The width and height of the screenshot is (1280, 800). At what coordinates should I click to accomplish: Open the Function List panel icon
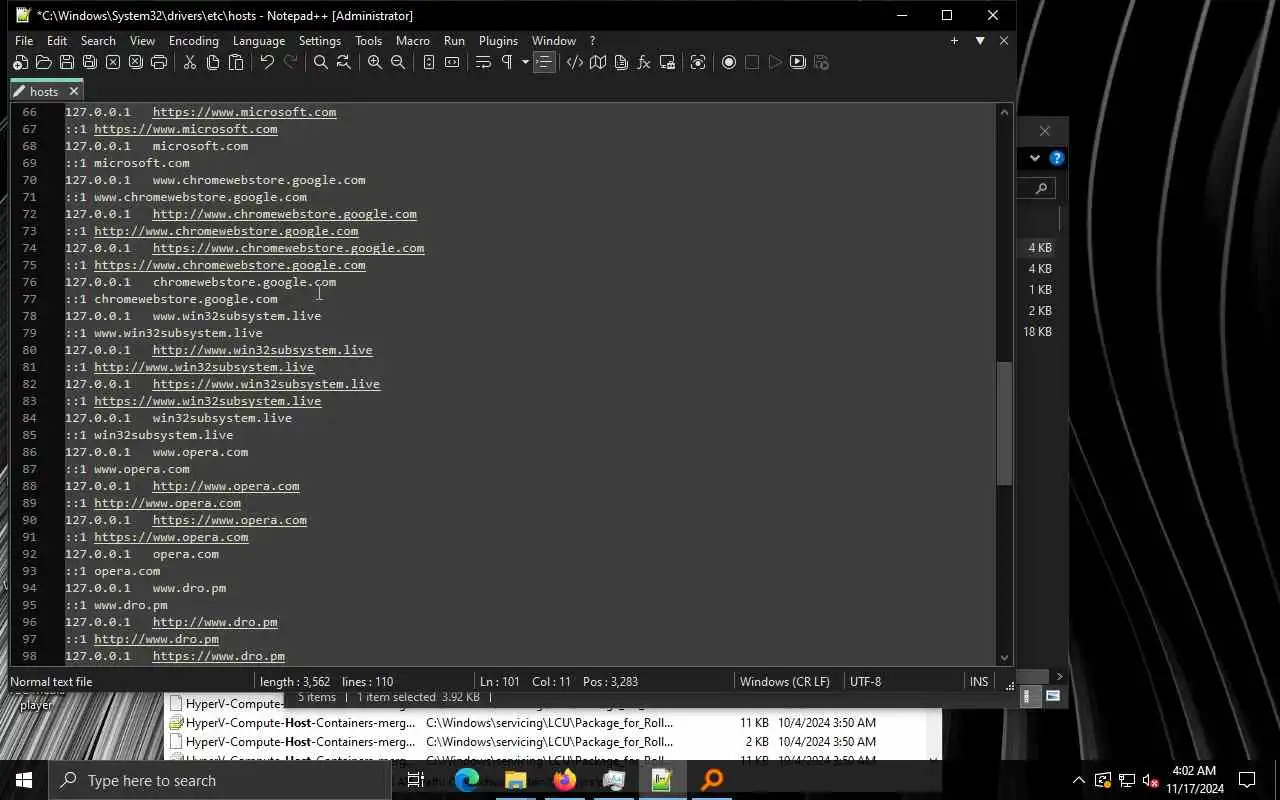point(643,62)
